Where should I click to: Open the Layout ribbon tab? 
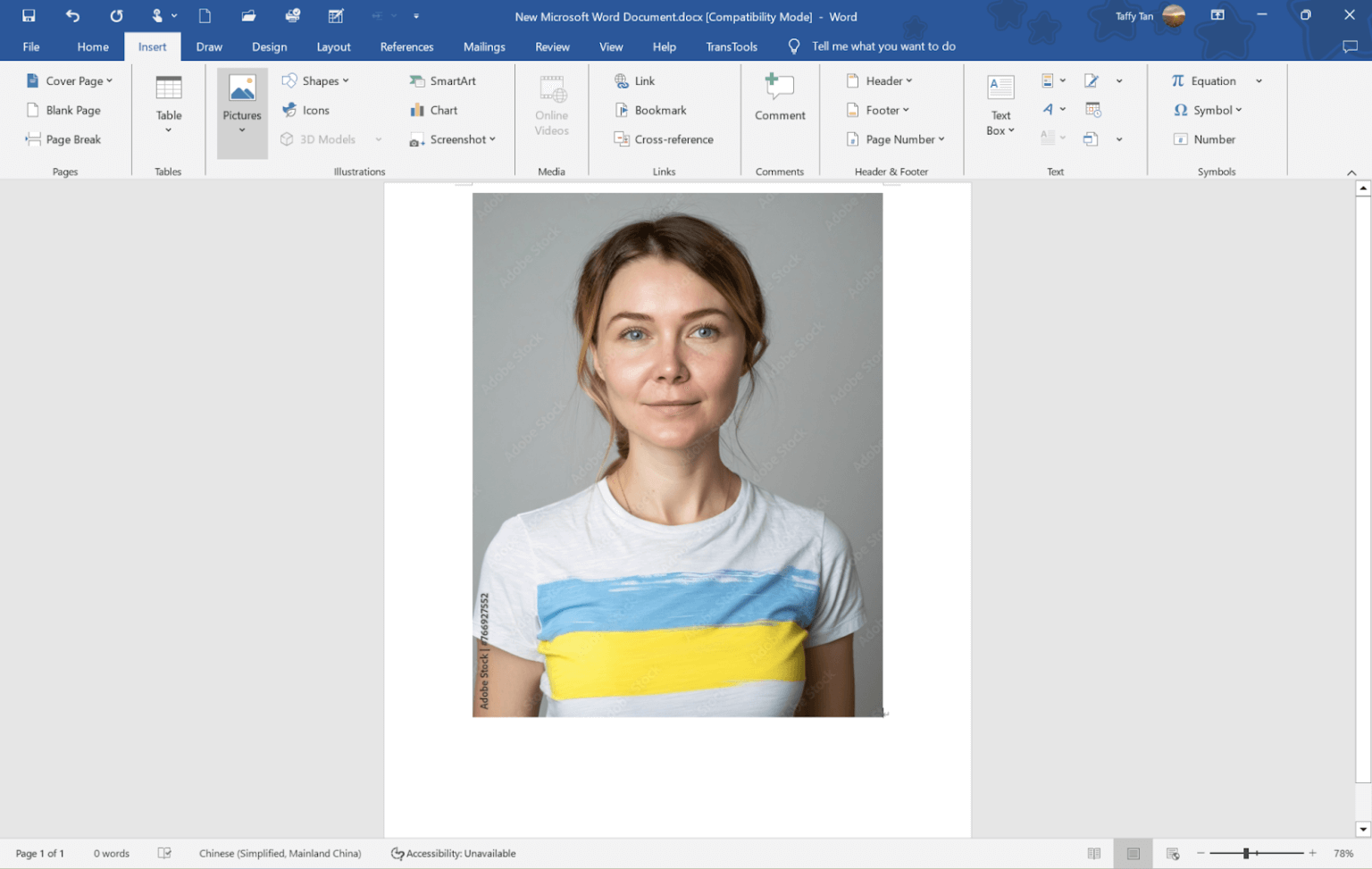tap(333, 46)
